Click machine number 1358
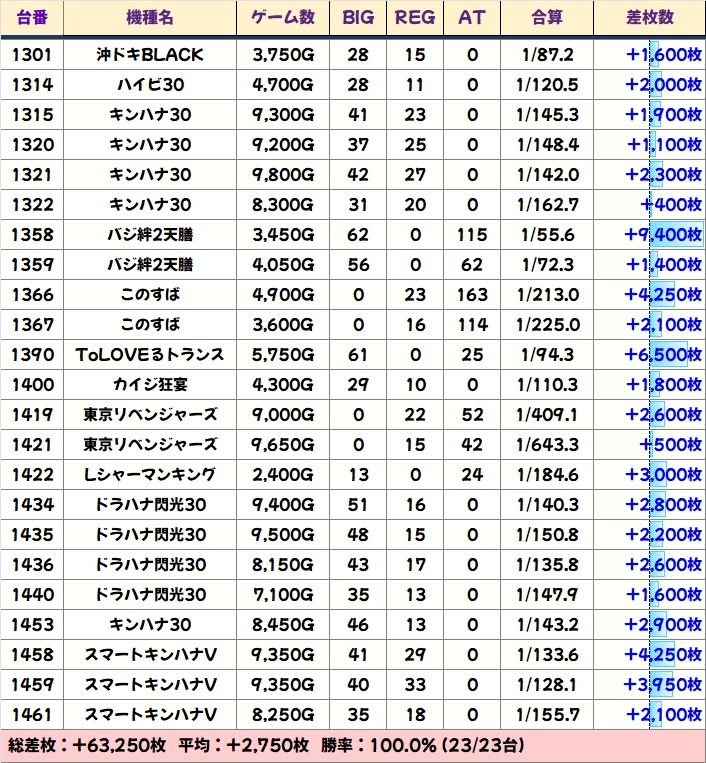Viewport: 706px width, 763px height. point(32,235)
